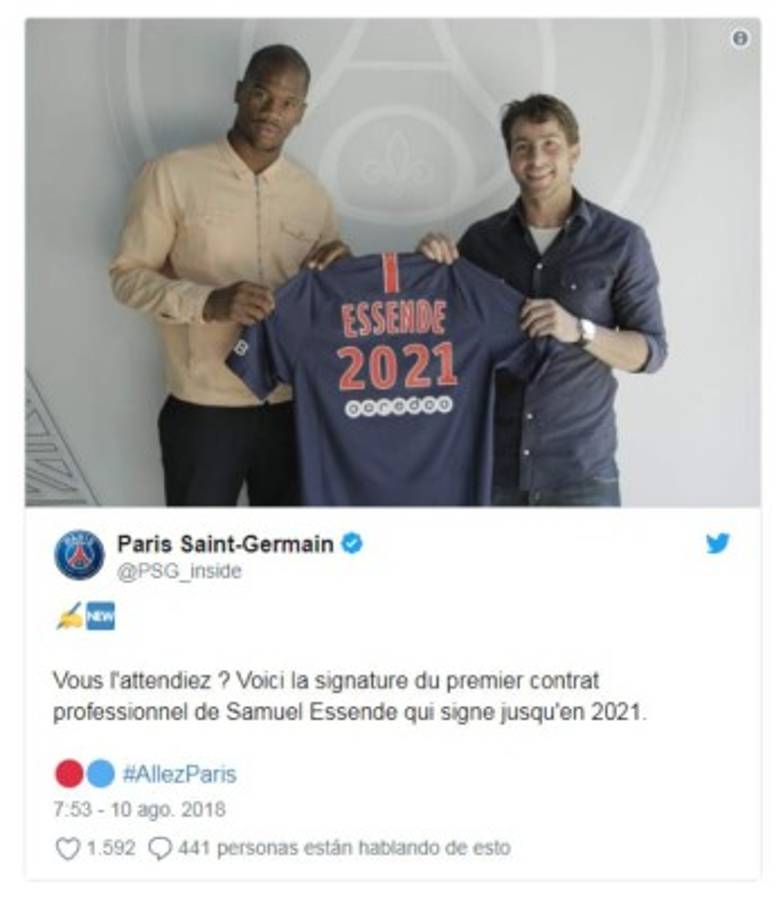Open the Essende jersey signing photo

click(x=393, y=262)
